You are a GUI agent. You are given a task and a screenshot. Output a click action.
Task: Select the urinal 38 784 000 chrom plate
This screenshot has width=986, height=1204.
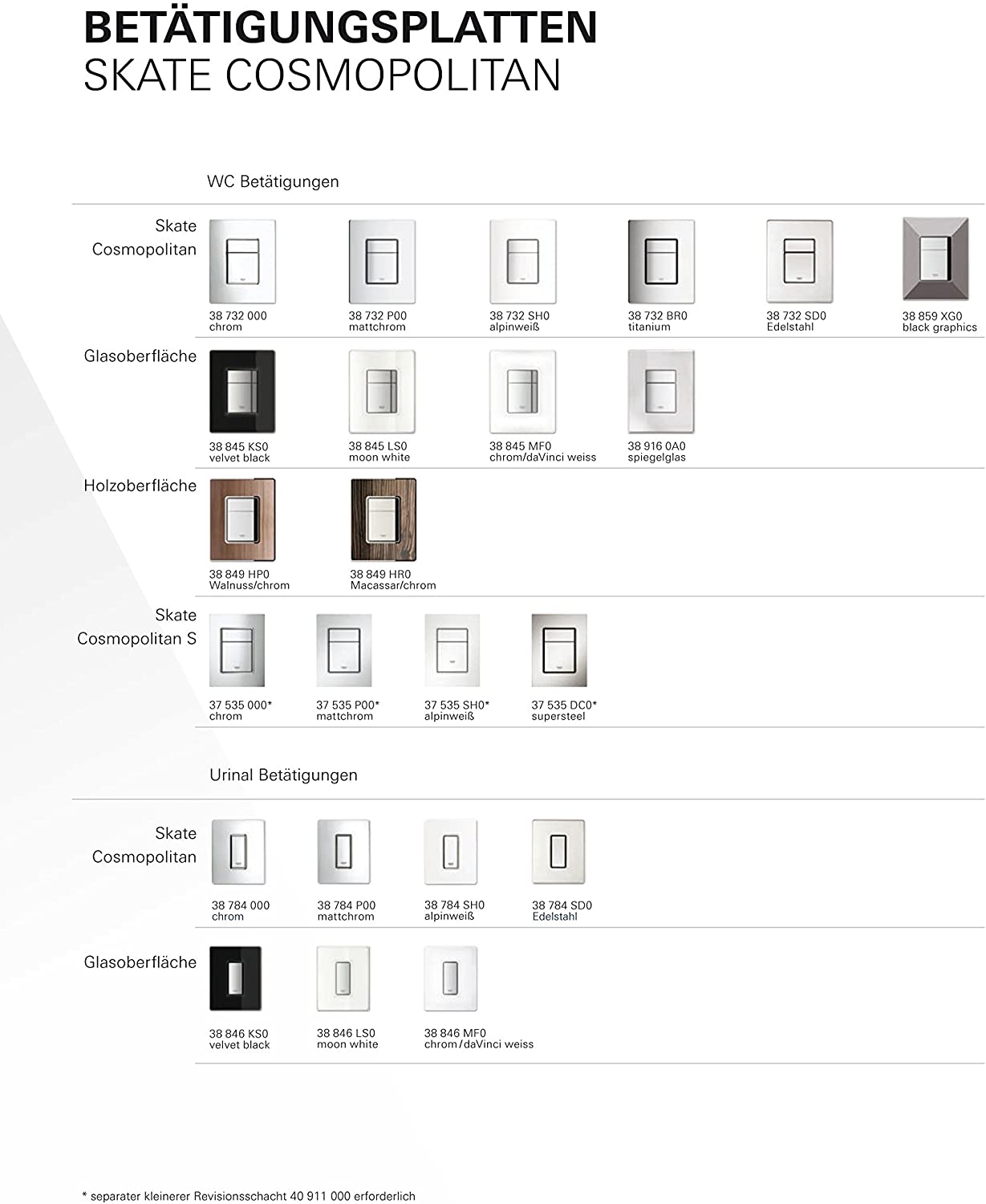click(238, 852)
